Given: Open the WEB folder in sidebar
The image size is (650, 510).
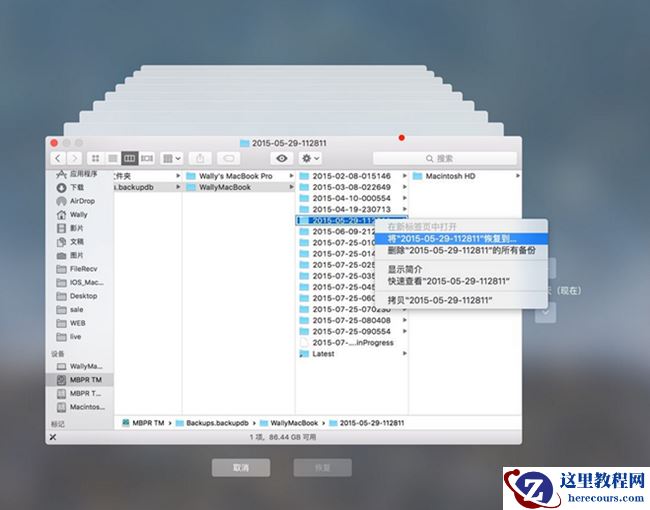Looking at the screenshot, I should (x=79, y=323).
